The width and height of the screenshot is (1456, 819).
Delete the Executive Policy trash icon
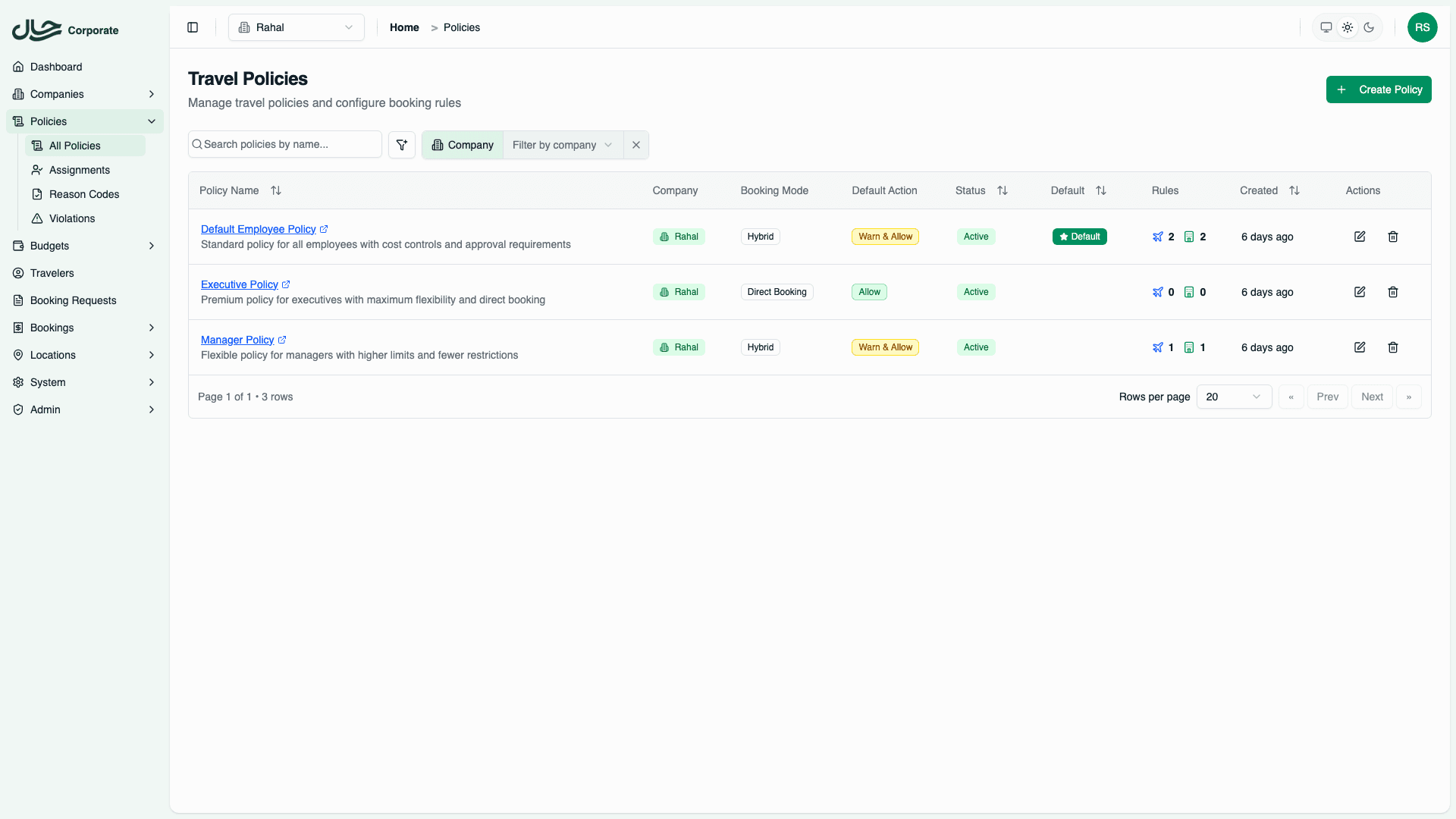(1393, 292)
